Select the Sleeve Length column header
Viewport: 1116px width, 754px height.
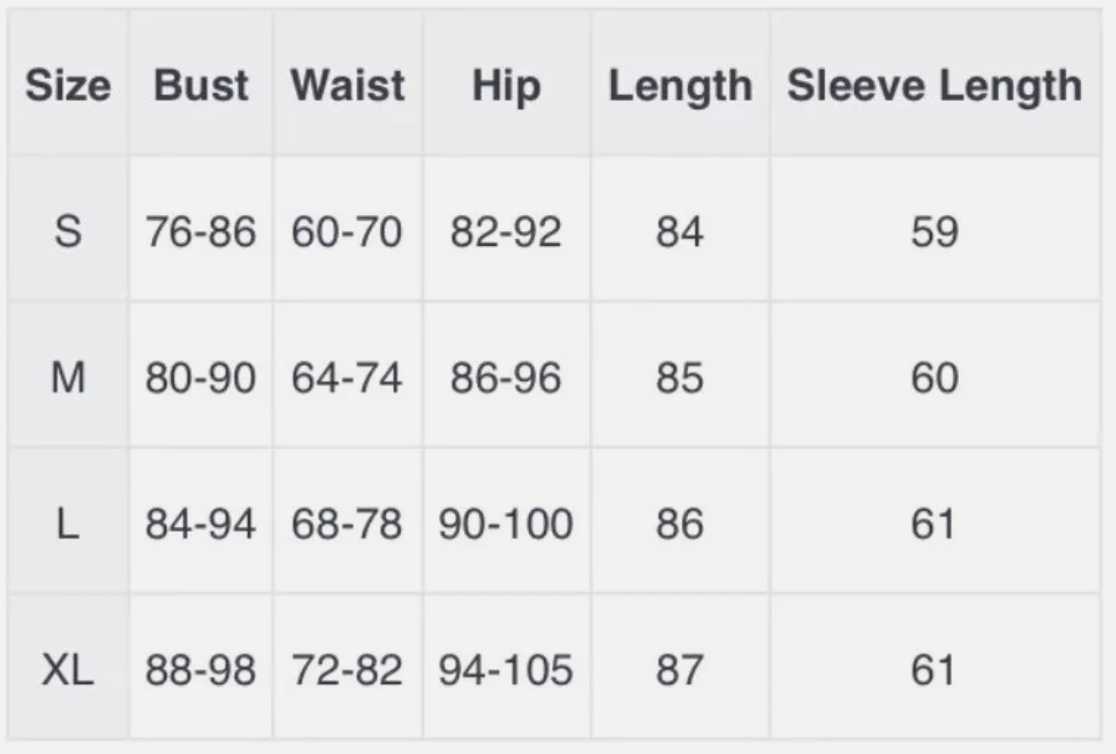(x=935, y=87)
